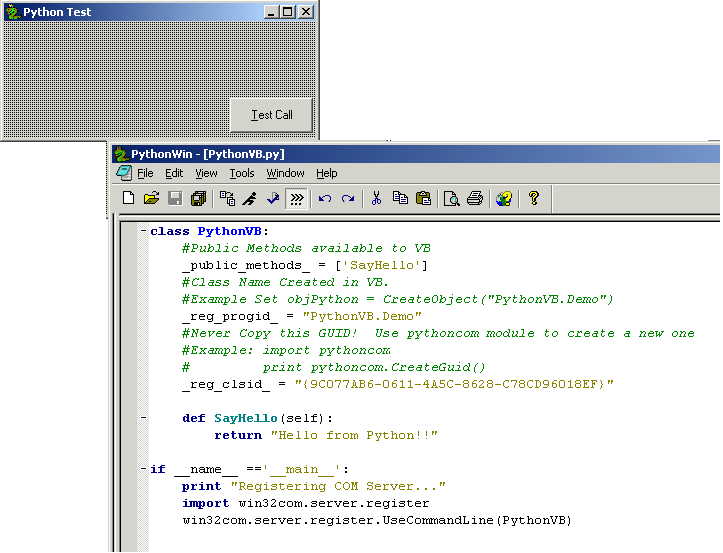Maximize the Python Test window
723x553 pixels.
tap(287, 12)
